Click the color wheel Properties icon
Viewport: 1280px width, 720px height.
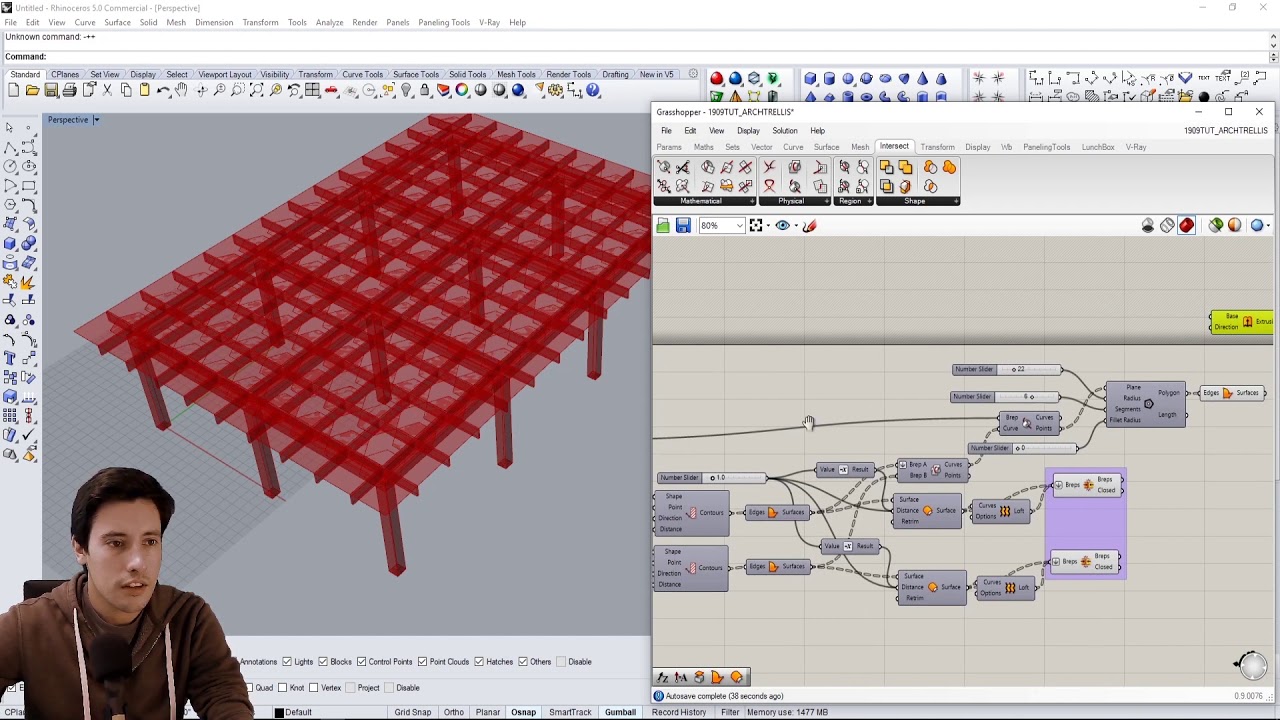(462, 90)
